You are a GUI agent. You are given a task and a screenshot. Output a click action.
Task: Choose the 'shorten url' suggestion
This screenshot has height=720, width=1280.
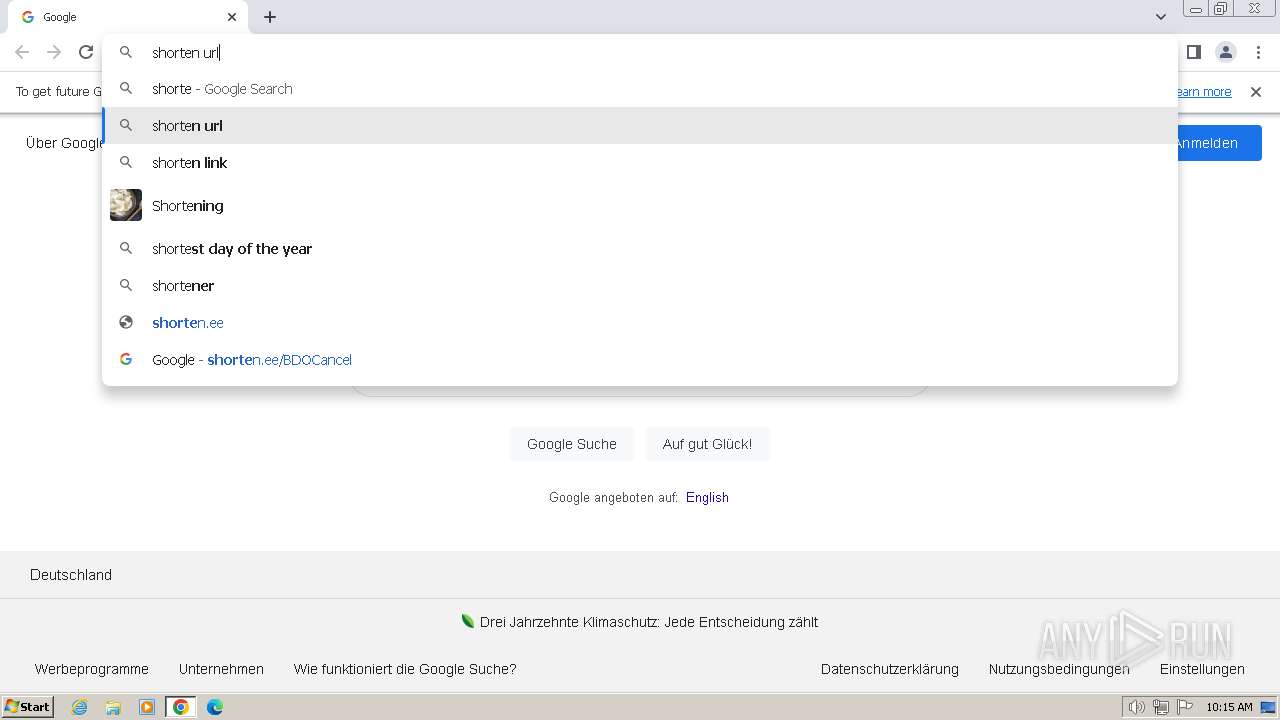click(x=640, y=126)
